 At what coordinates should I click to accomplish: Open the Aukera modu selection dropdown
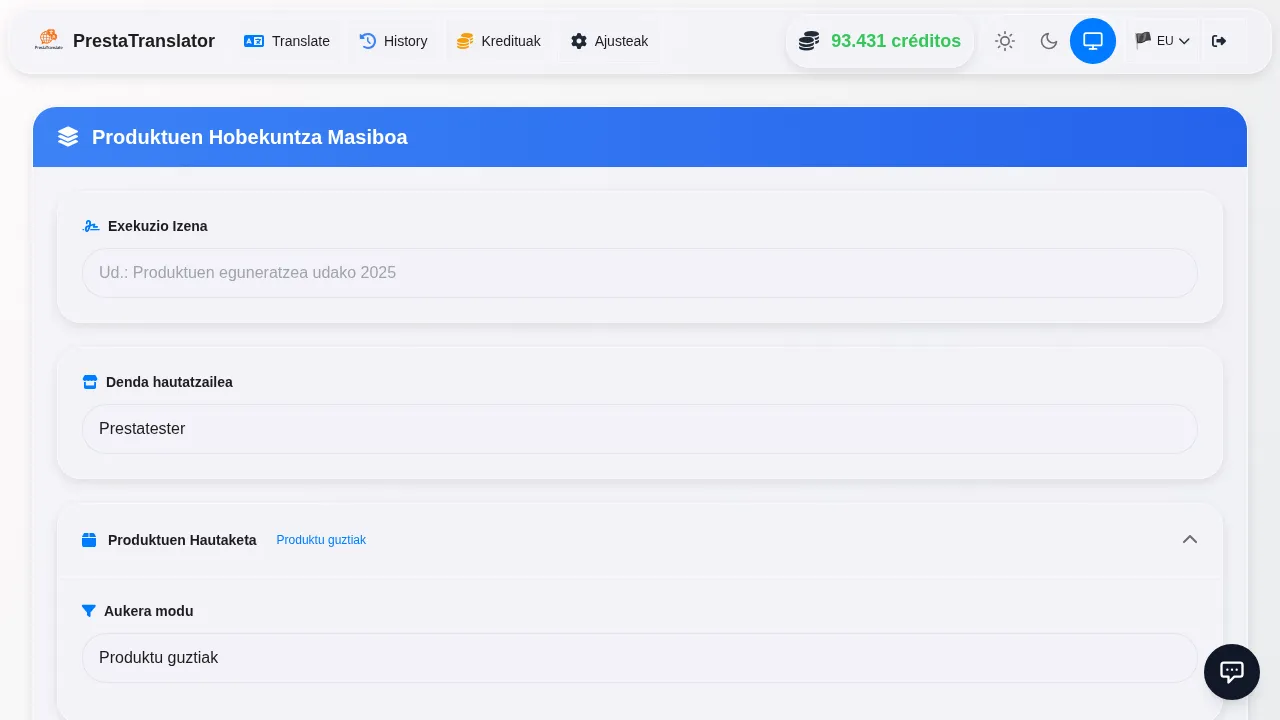(640, 658)
